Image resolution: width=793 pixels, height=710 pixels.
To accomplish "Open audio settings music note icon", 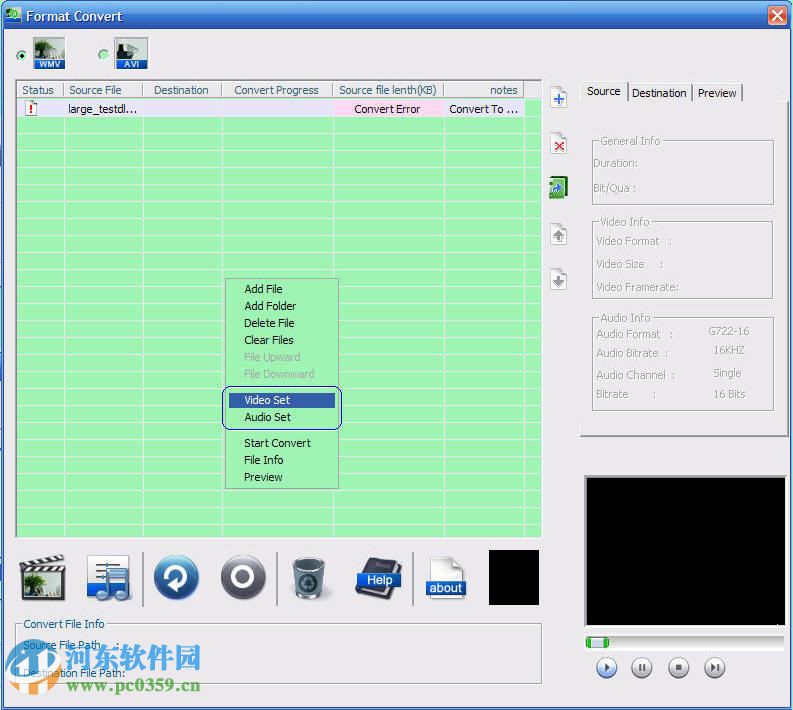I will (108, 577).
